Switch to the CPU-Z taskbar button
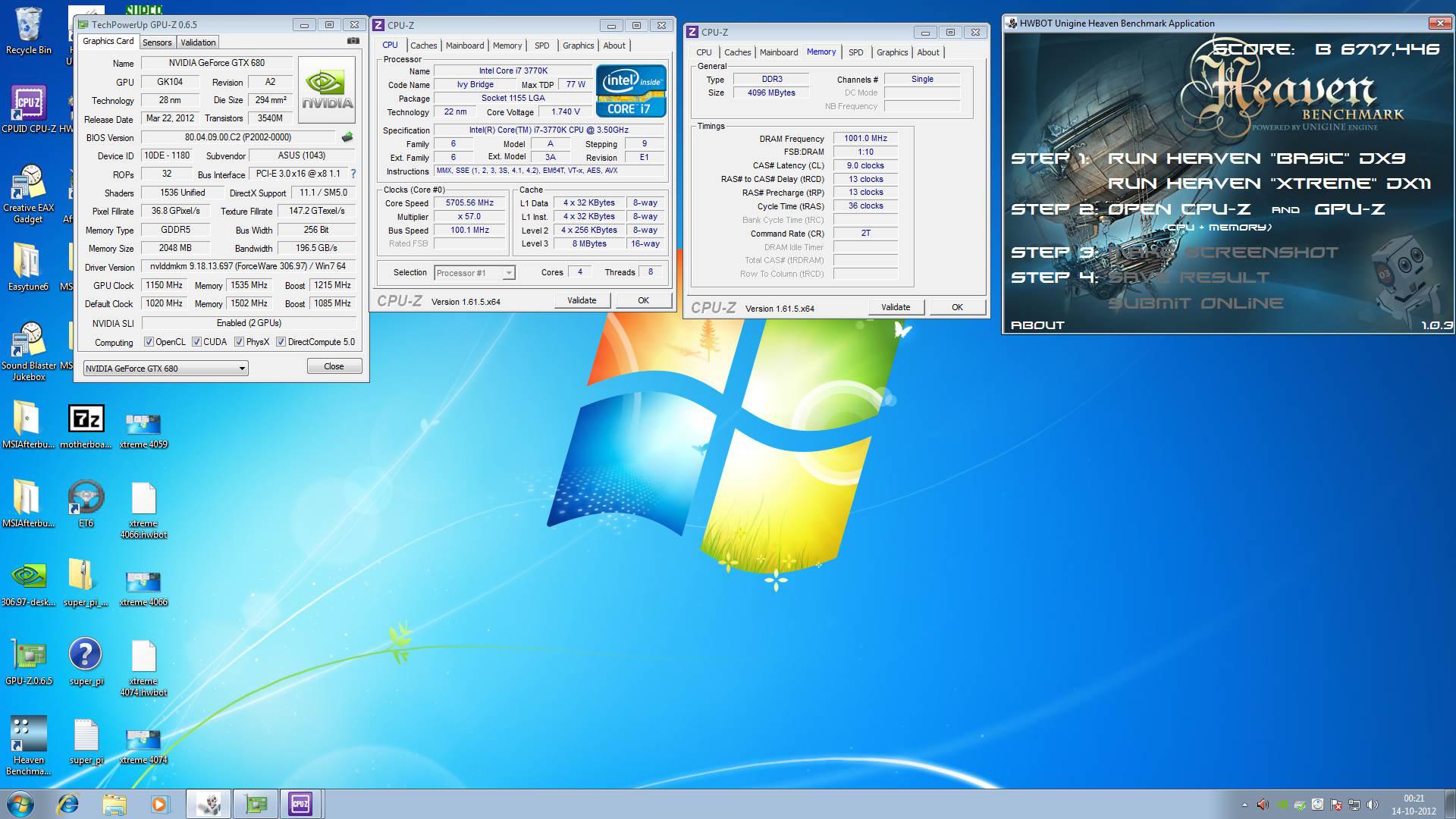 click(x=300, y=804)
